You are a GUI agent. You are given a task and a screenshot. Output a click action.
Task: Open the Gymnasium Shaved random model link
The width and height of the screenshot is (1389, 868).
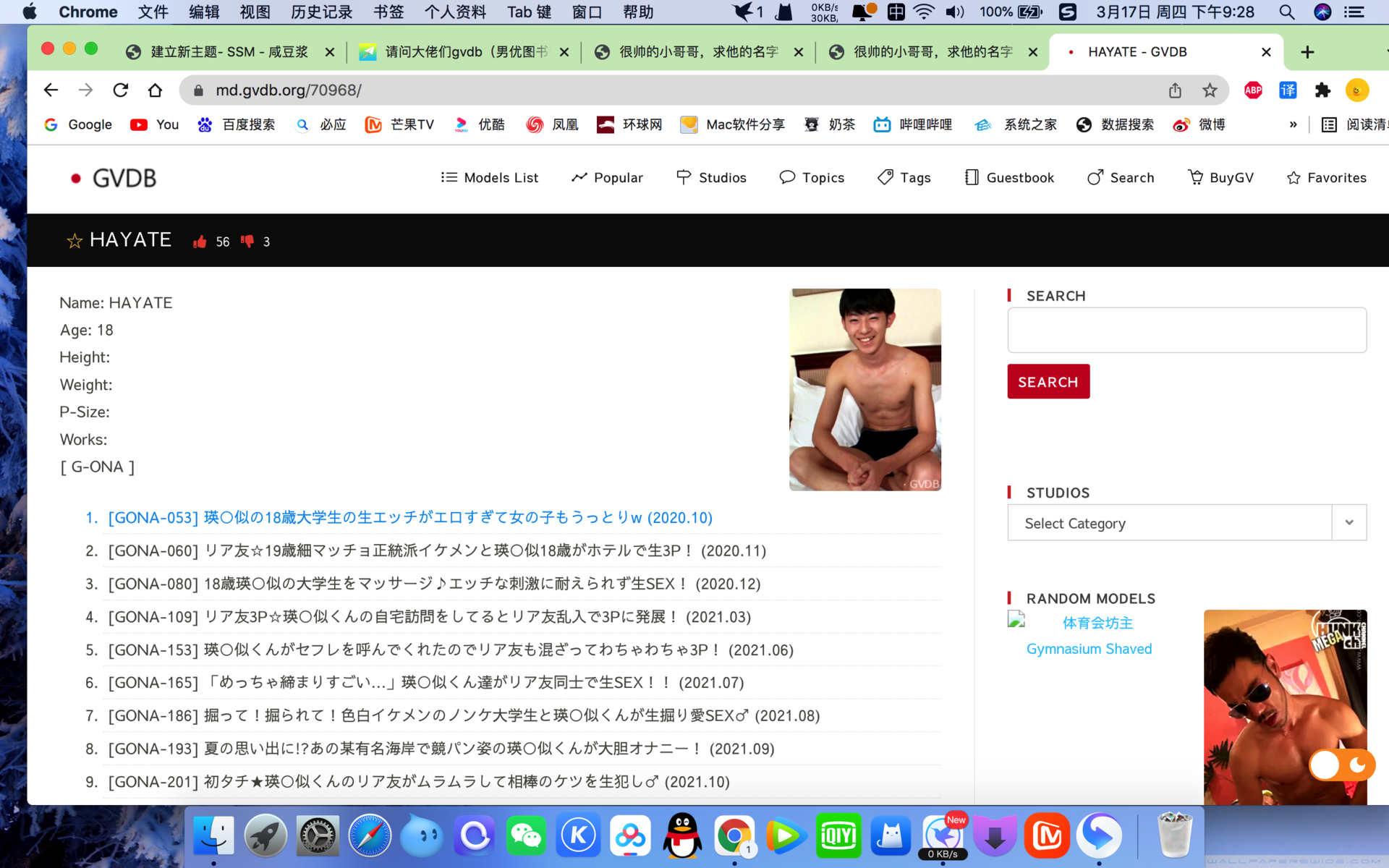[x=1089, y=649]
